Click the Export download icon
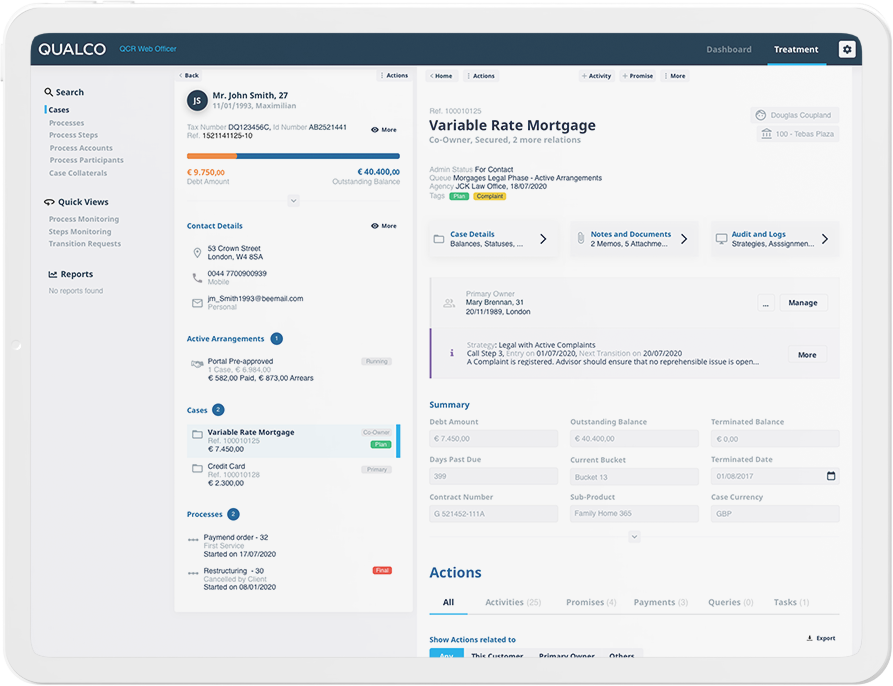The height and width of the screenshot is (686, 893). click(809, 638)
